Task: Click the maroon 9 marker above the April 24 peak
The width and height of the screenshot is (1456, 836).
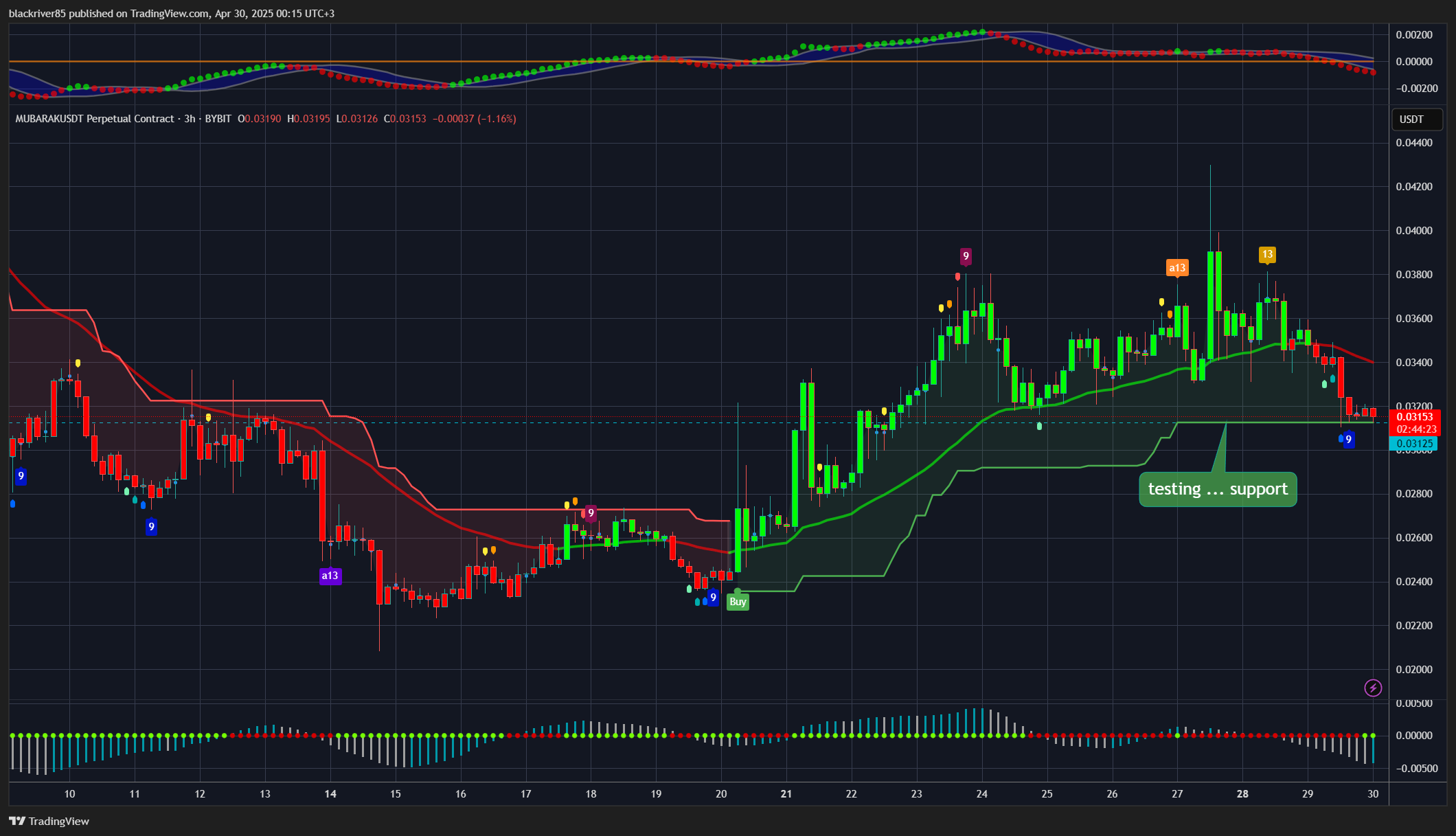Action: 966,256
